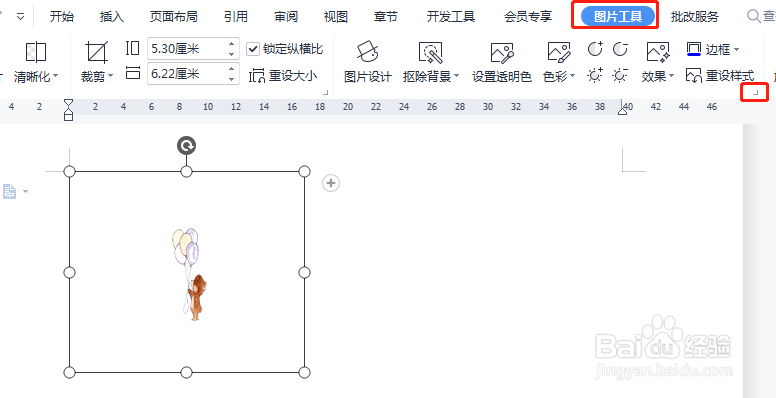Click the 色彩 color adjustment icon

[559, 52]
